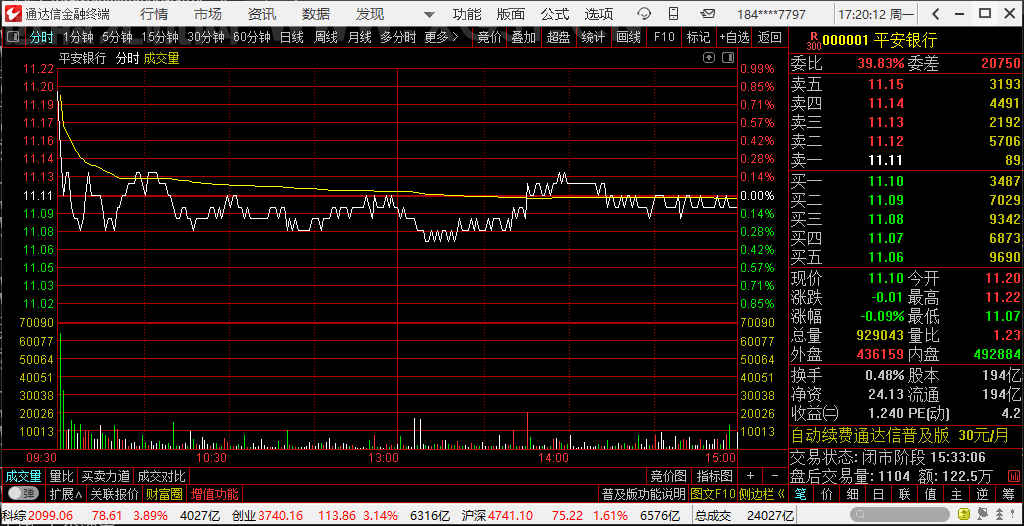Open F10 company info

tap(664, 37)
